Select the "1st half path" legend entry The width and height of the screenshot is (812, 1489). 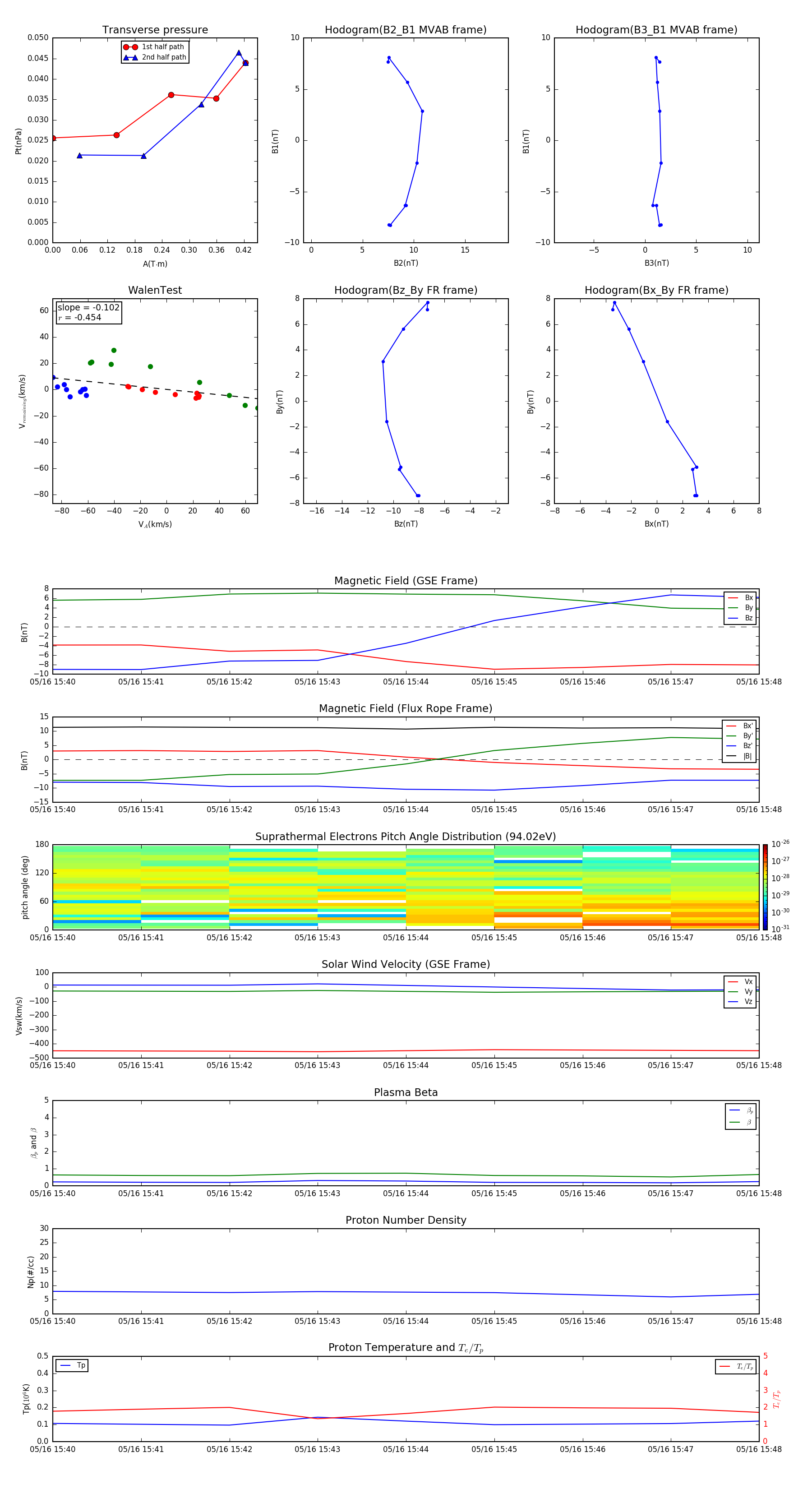[154, 47]
